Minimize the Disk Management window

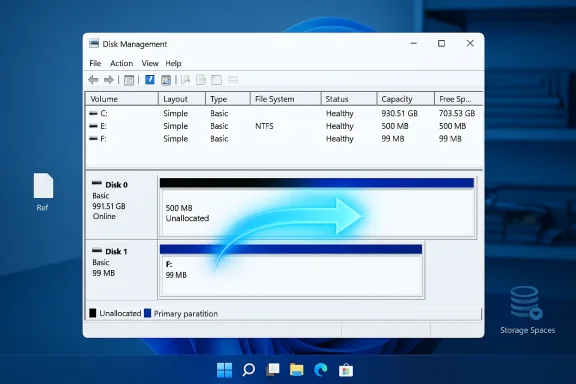point(414,43)
